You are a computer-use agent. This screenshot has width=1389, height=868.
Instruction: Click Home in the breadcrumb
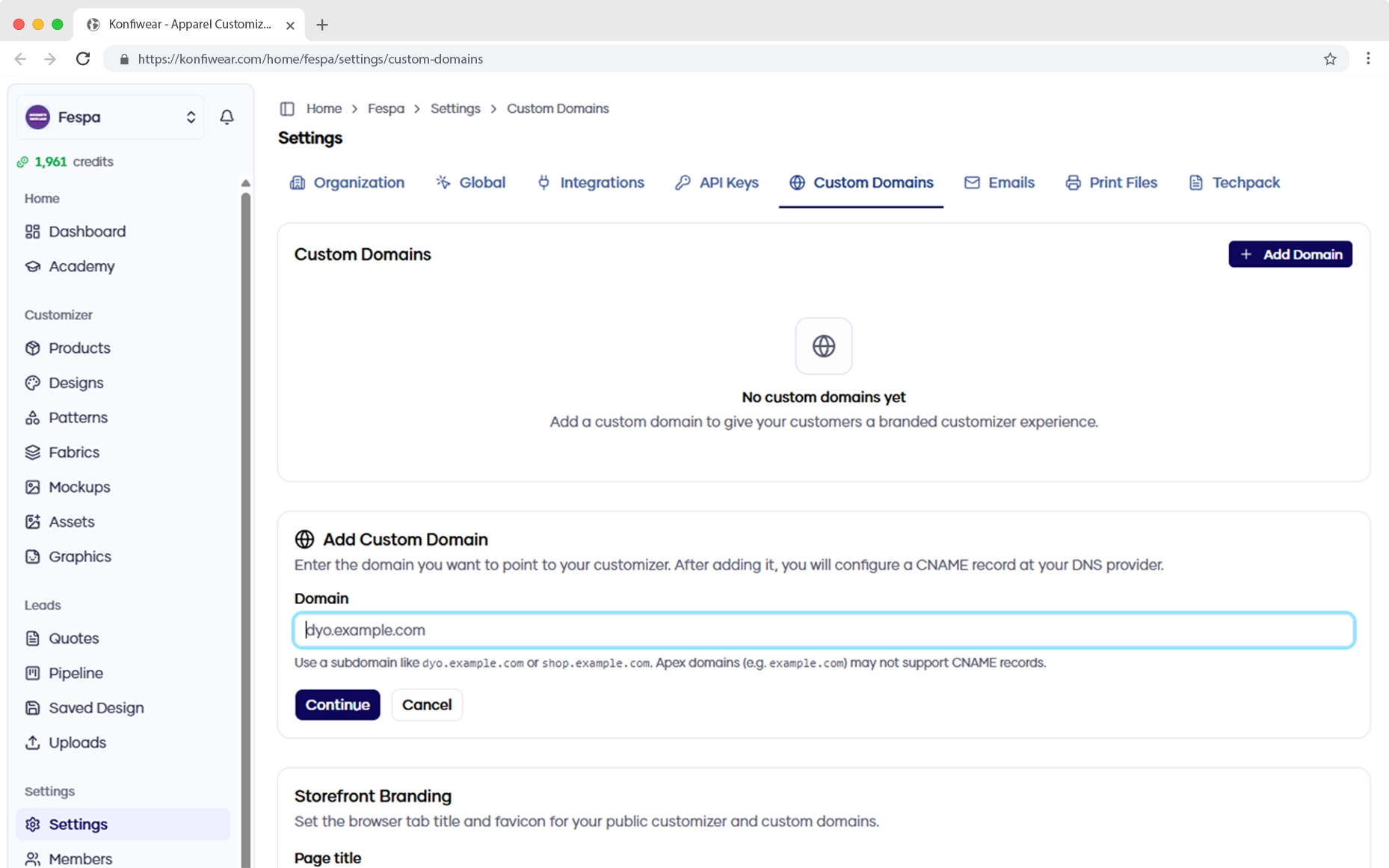[x=324, y=108]
